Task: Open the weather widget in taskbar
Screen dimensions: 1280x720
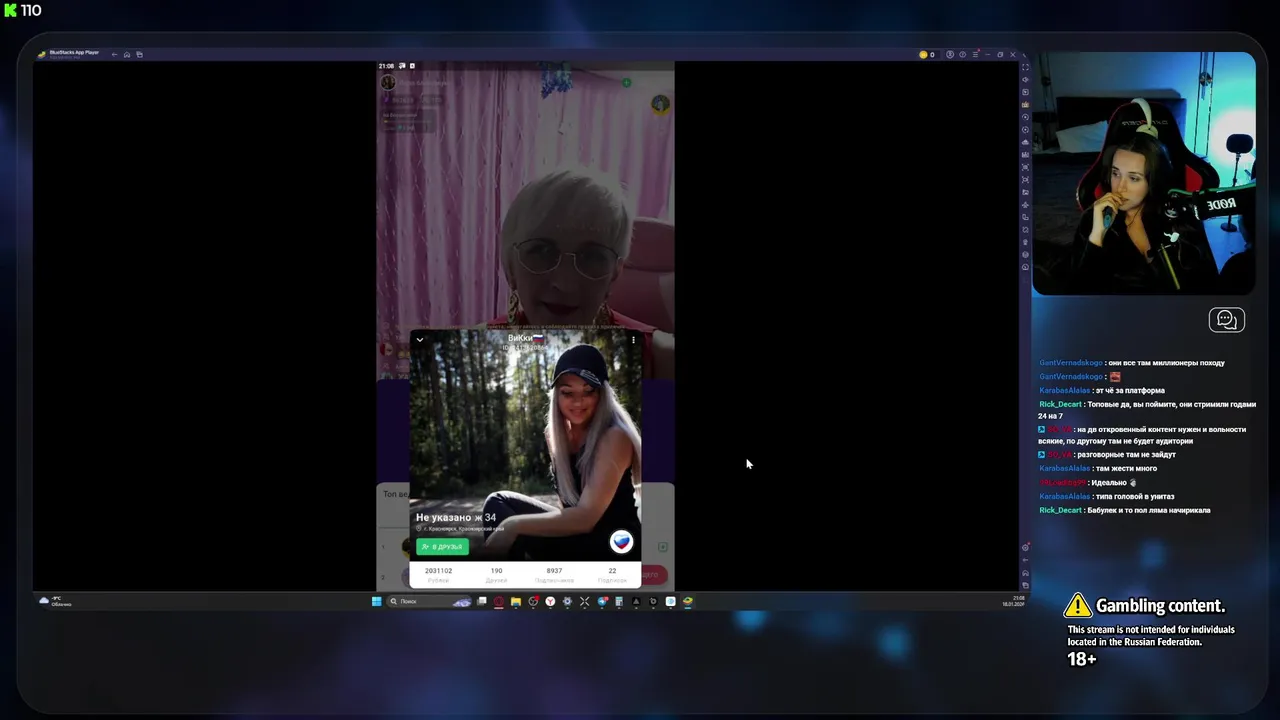Action: [x=55, y=601]
